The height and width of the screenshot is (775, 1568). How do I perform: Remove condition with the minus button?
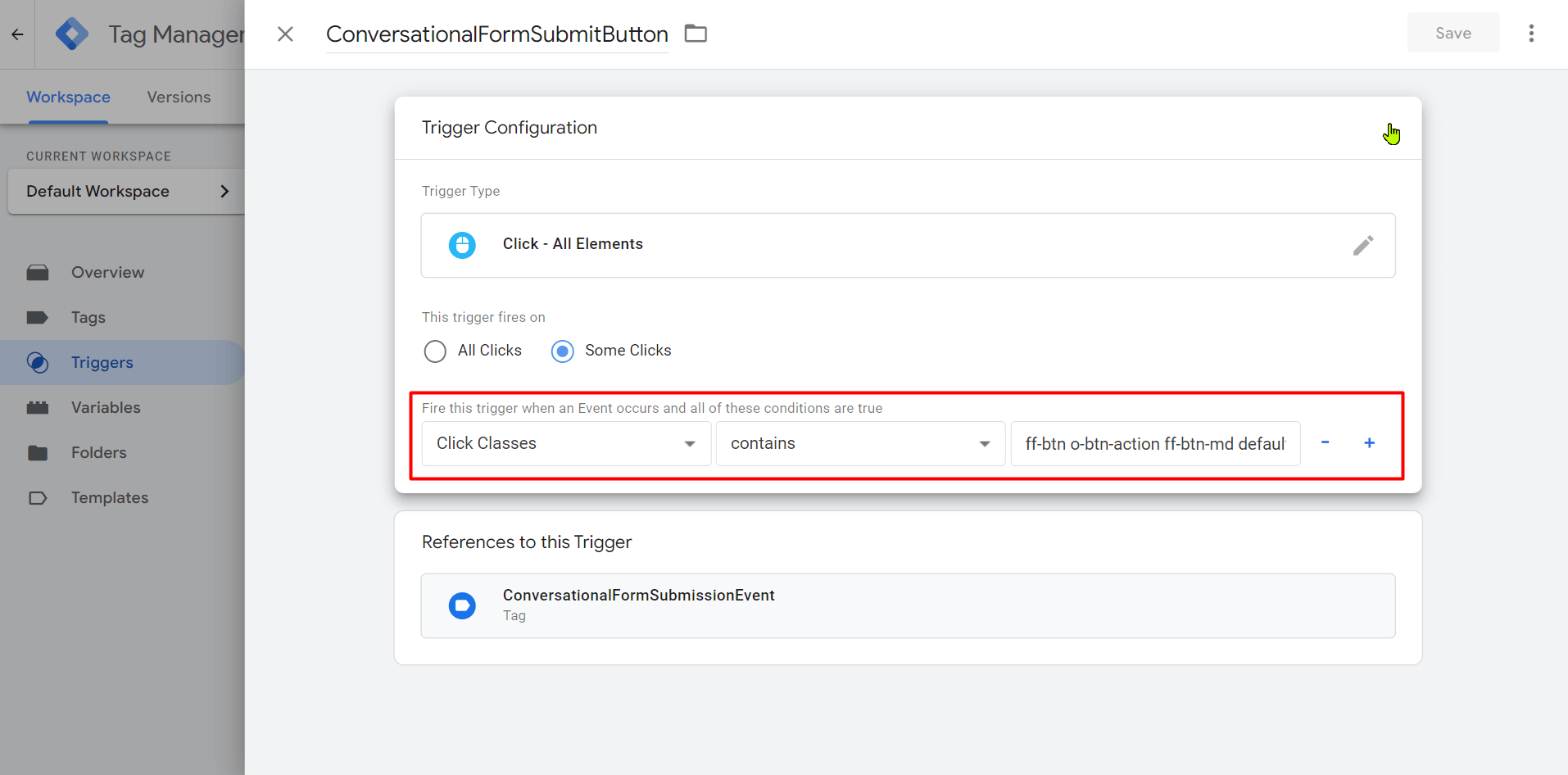pyautogui.click(x=1325, y=442)
